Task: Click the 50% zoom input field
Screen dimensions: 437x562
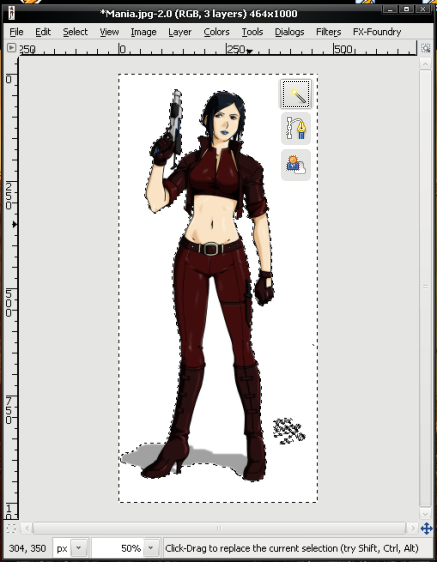Action: pyautogui.click(x=118, y=548)
